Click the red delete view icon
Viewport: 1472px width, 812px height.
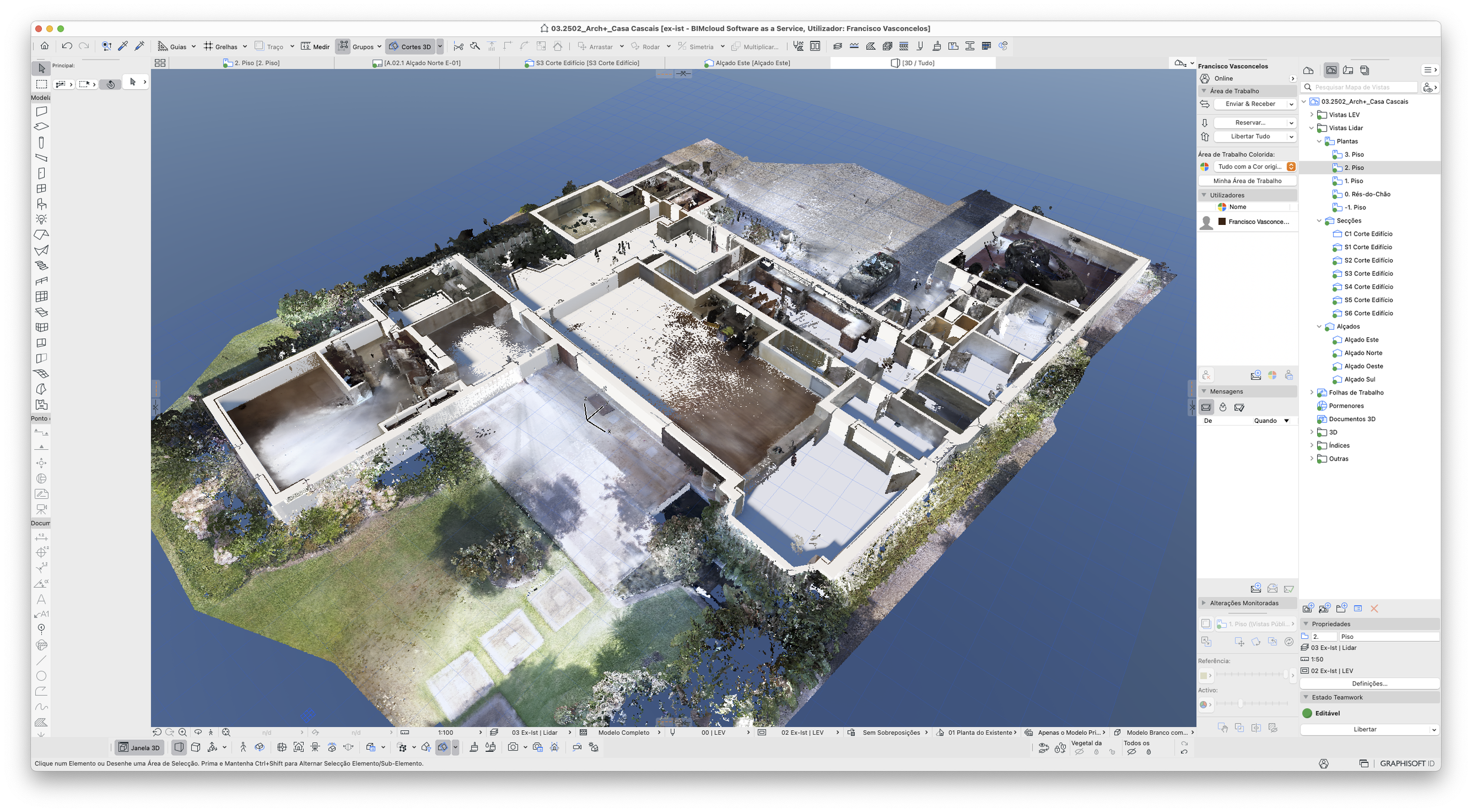[x=1374, y=609]
